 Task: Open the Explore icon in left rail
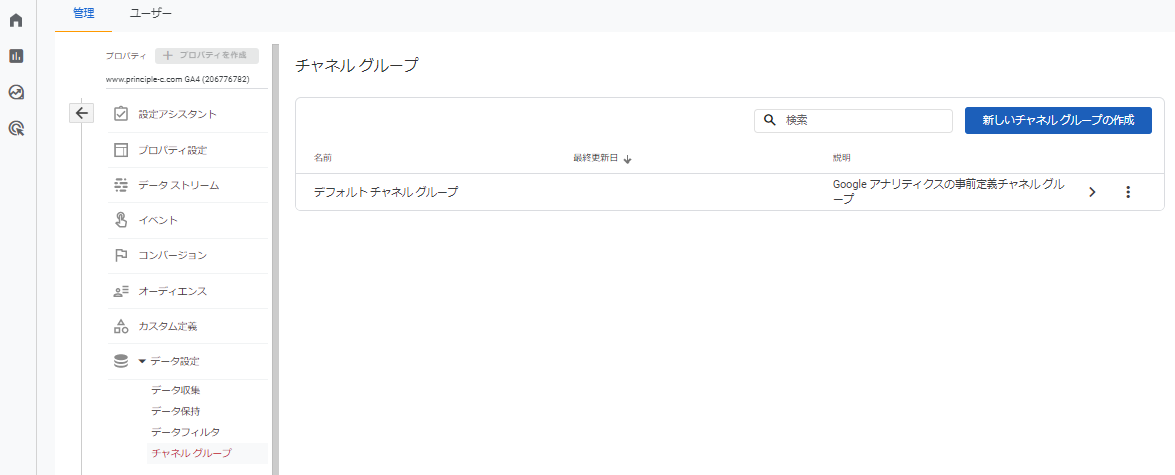tap(16, 92)
